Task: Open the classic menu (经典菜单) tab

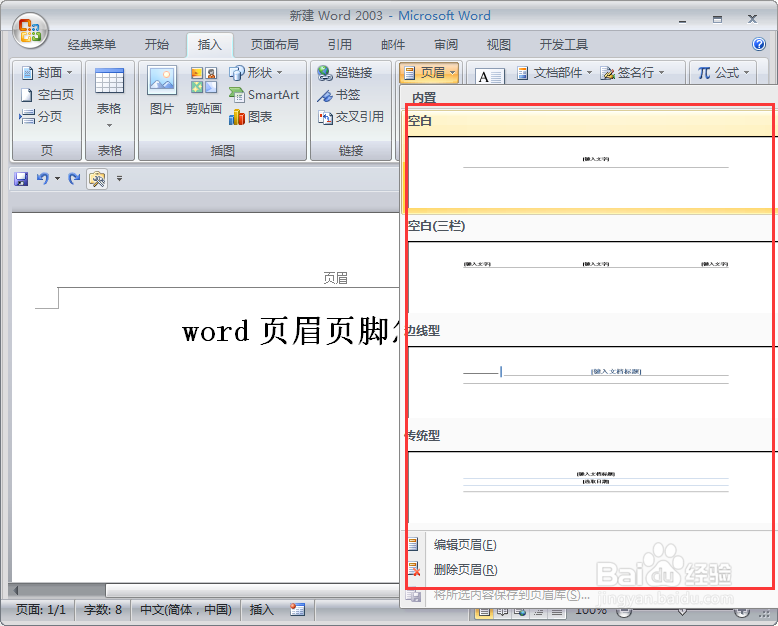Action: click(x=92, y=45)
